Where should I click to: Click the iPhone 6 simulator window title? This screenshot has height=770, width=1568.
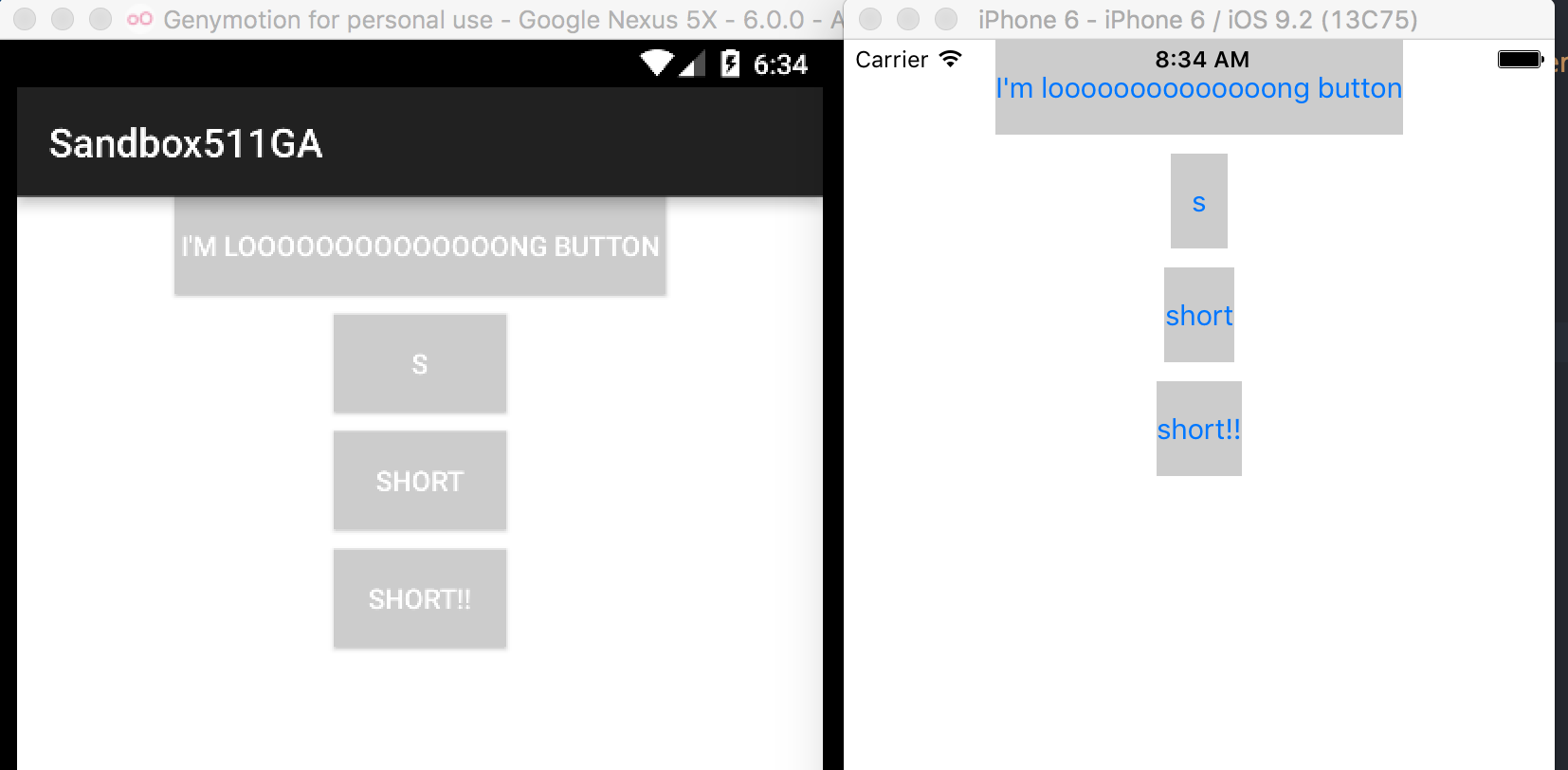click(1198, 19)
